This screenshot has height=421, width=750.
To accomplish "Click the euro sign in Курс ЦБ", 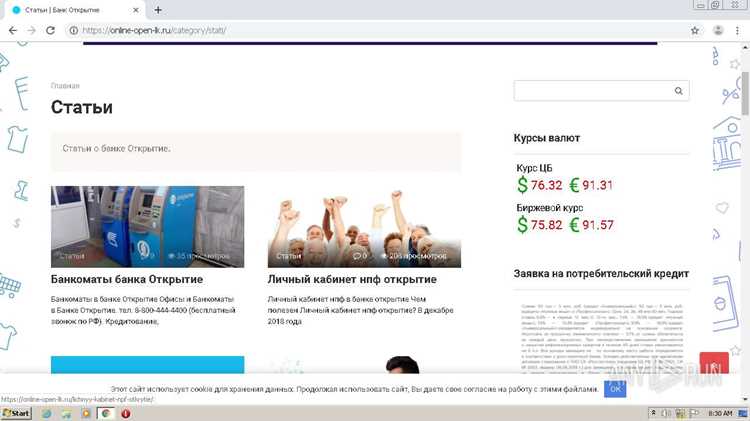I will click(574, 185).
